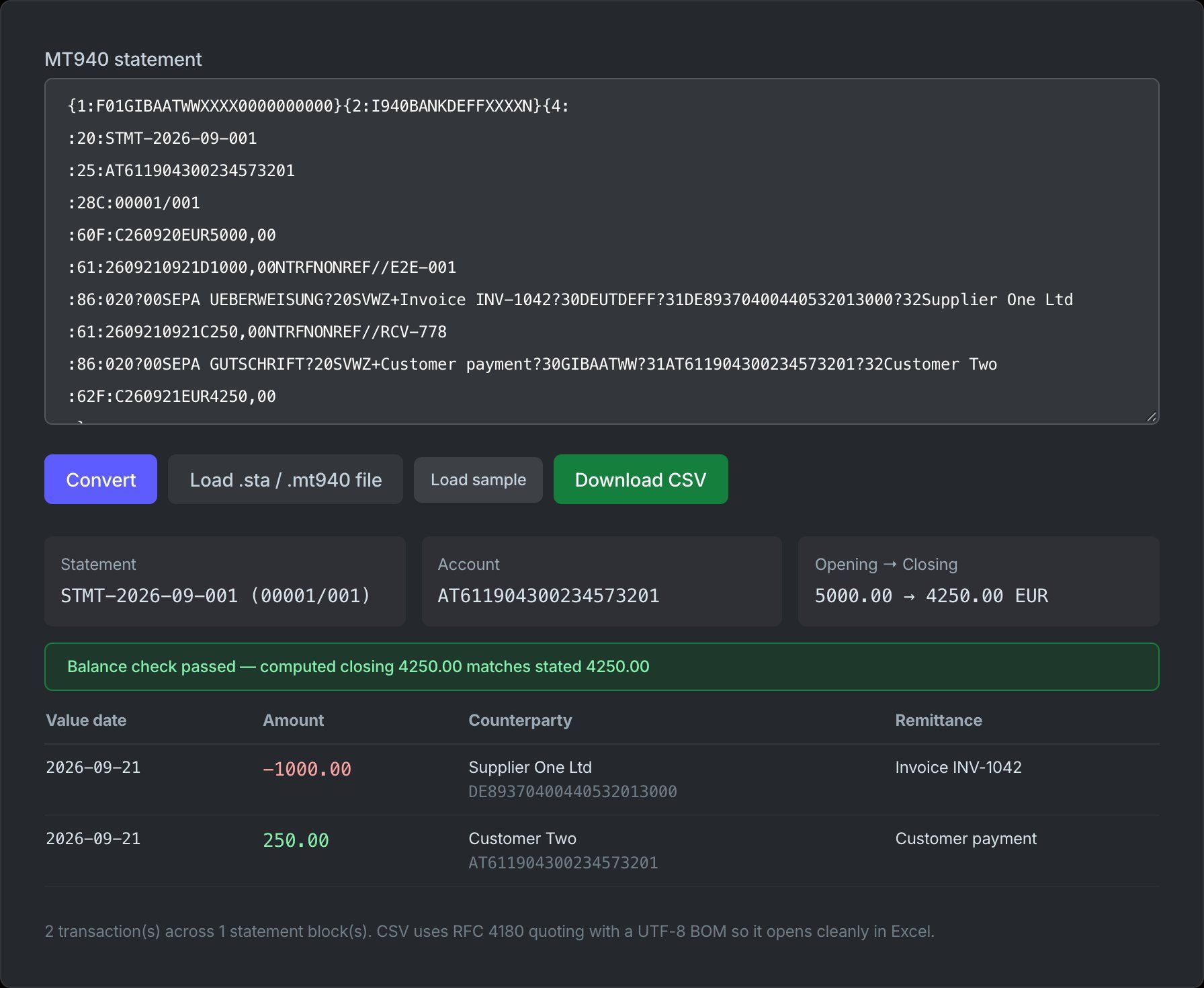The height and width of the screenshot is (988, 1204).
Task: Click the :86: SEPA GUTSCHRIFT line
Action: pos(533,364)
